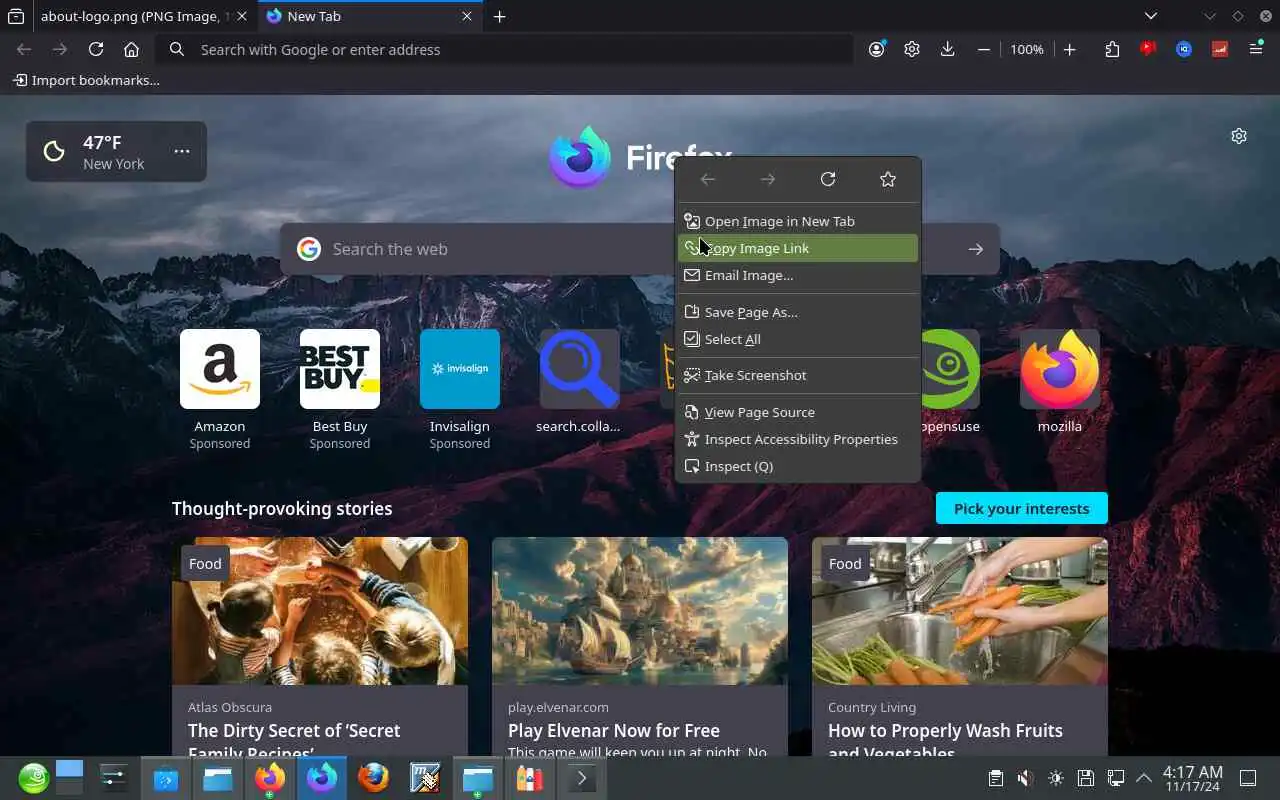Open the weather widget options menu
The image size is (1280, 800).
click(182, 151)
